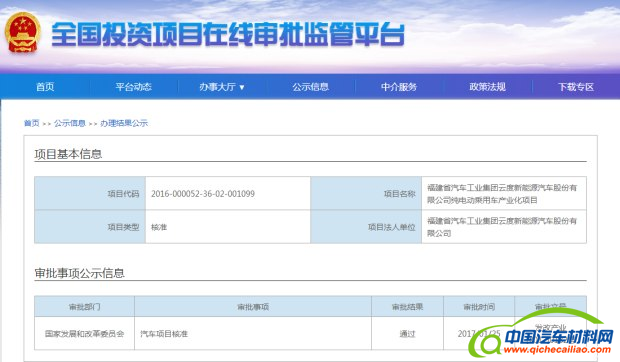Click the project name value ending 纯电动乘用车产业化项目
Screen dimensions: 620x362
[502, 194]
